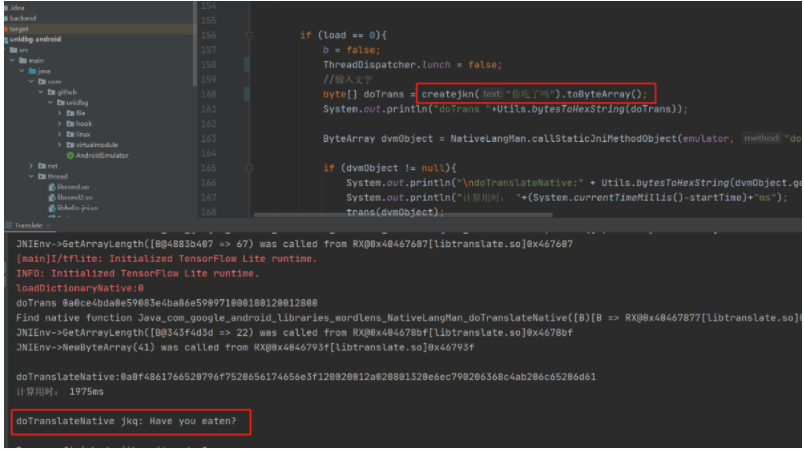Click 'if (dvmObject != null){' line
This screenshot has height=451, width=804.
[390, 168]
